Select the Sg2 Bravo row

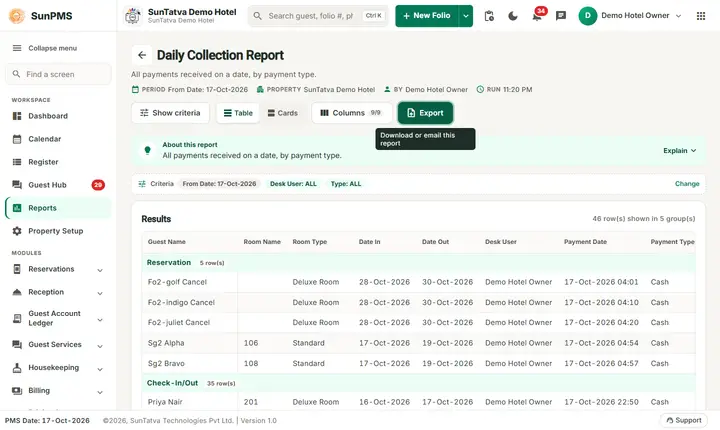click(x=419, y=363)
